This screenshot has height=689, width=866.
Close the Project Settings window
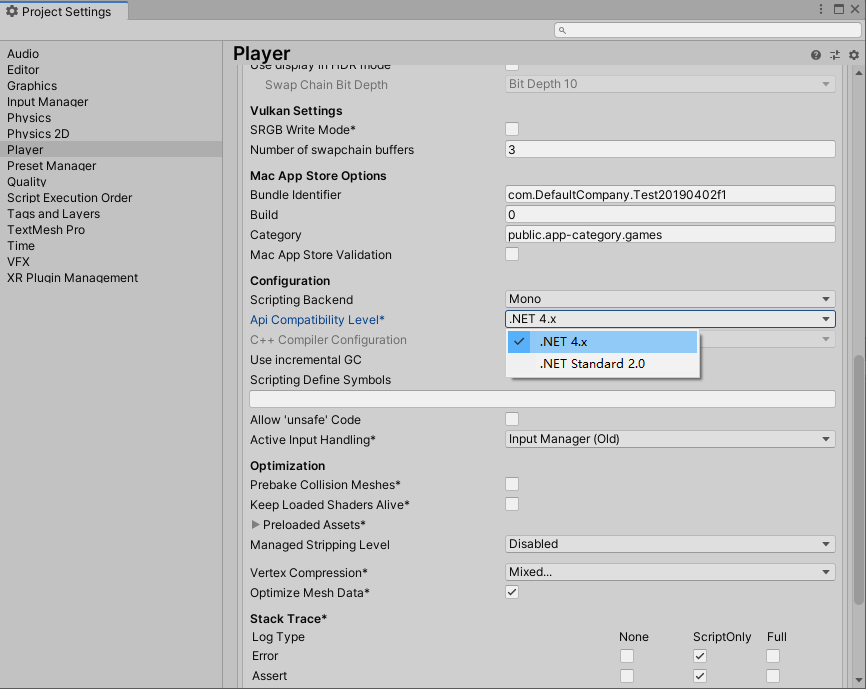854,11
